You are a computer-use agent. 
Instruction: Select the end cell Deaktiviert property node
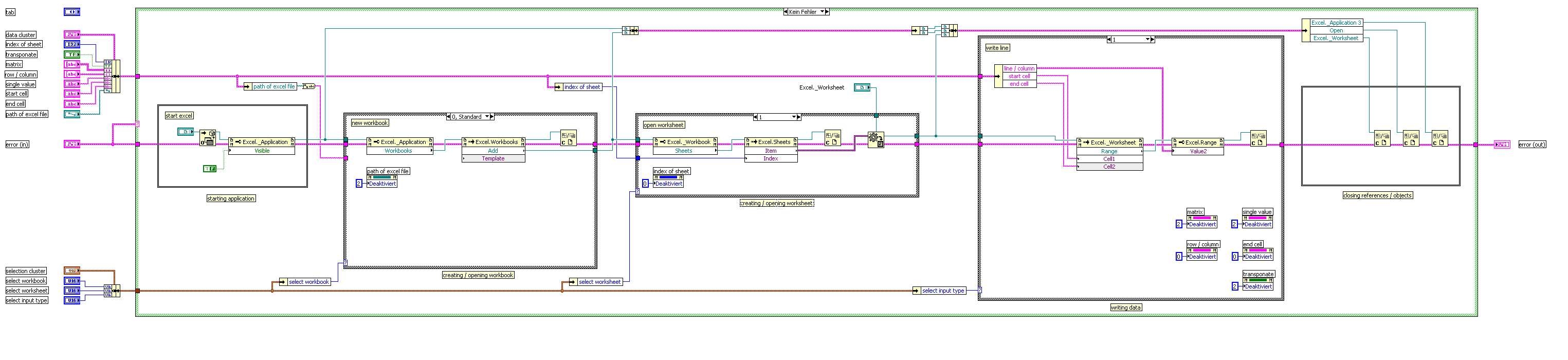point(1257,254)
